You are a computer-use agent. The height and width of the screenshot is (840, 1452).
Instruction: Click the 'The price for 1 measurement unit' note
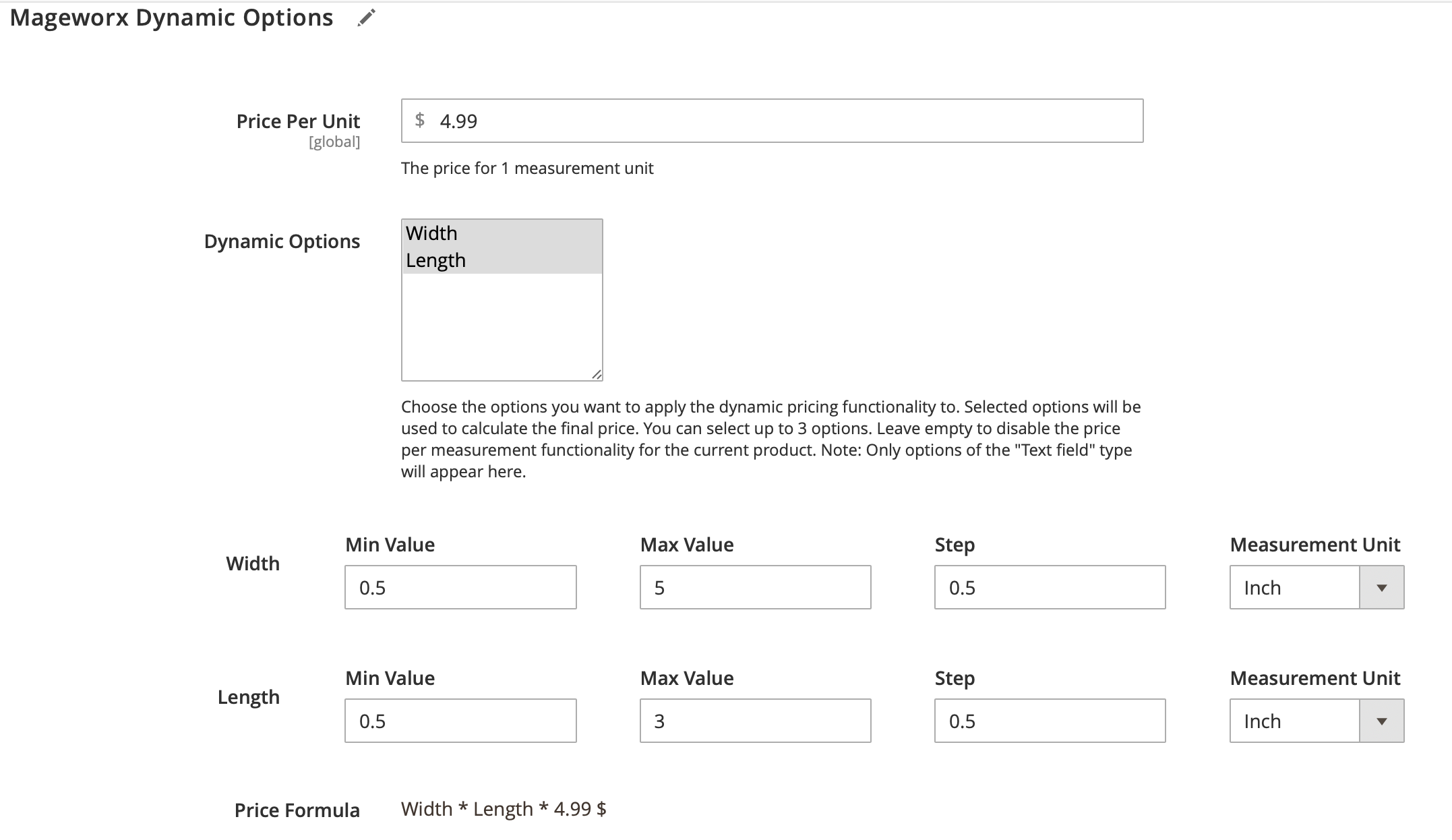point(527,168)
